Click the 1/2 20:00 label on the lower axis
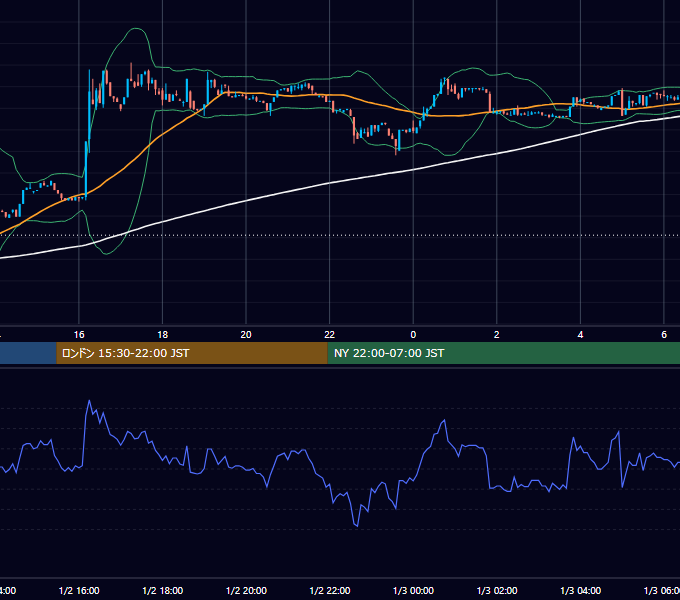 [x=246, y=590]
